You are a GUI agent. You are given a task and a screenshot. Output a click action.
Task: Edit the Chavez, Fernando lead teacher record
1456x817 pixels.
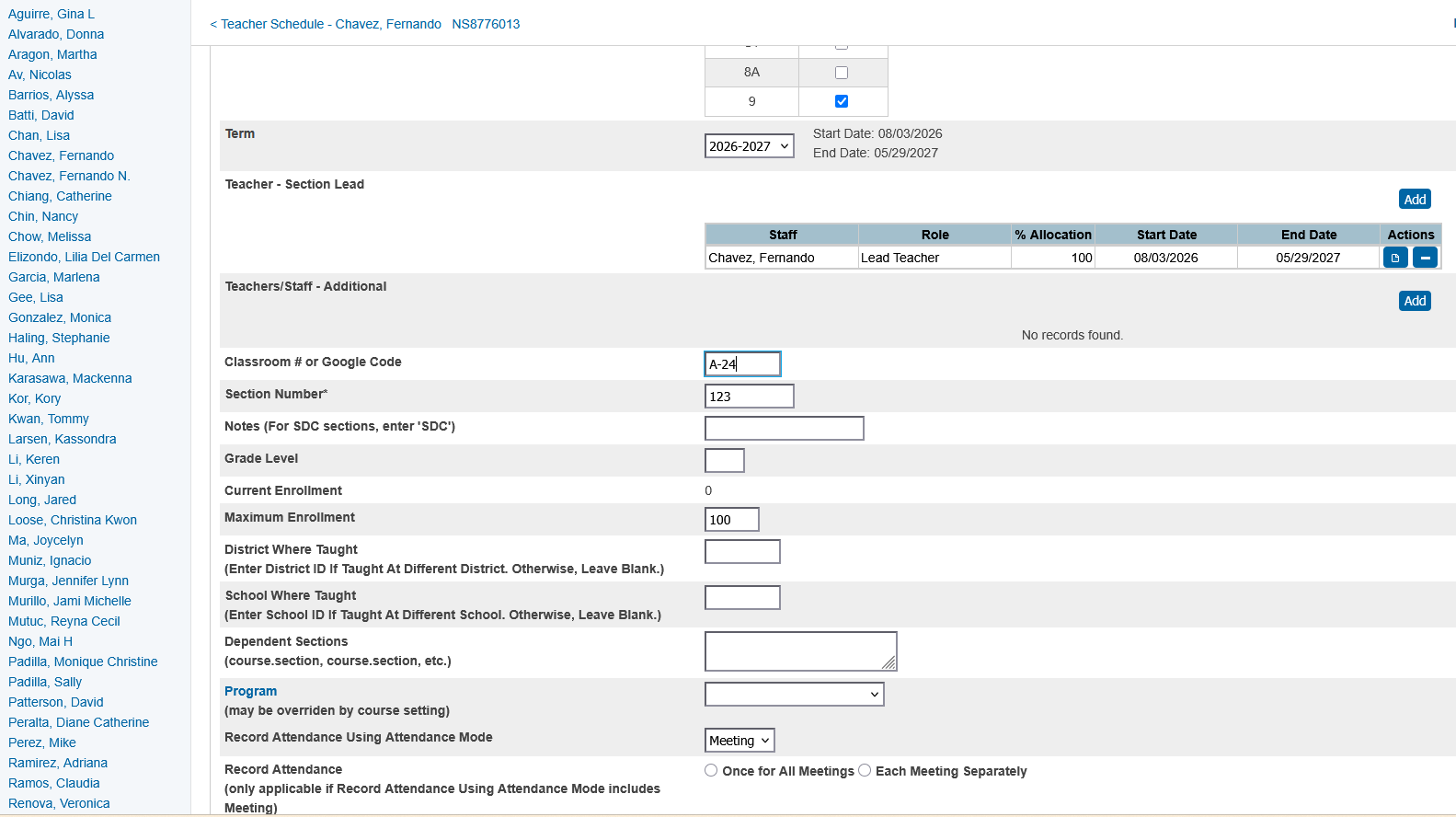[x=1395, y=258]
